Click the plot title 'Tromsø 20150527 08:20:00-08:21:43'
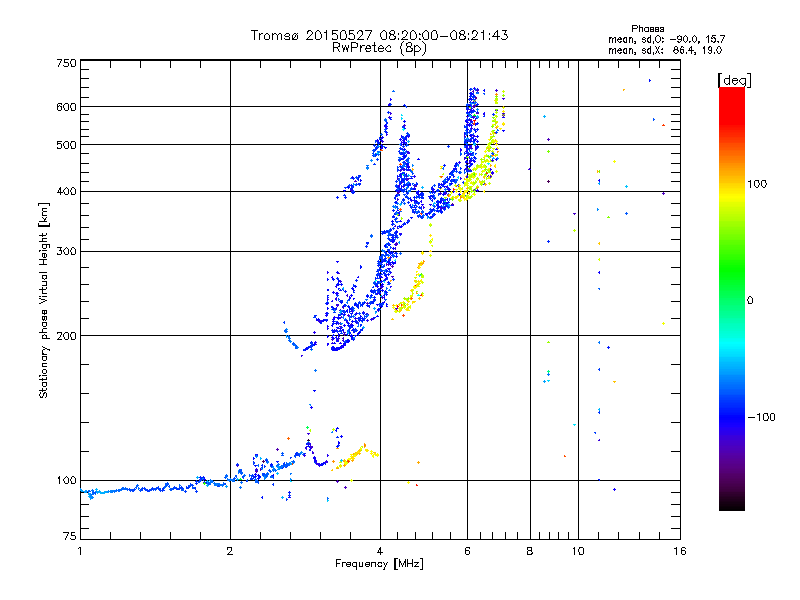The height and width of the screenshot is (600, 800). 379,35
